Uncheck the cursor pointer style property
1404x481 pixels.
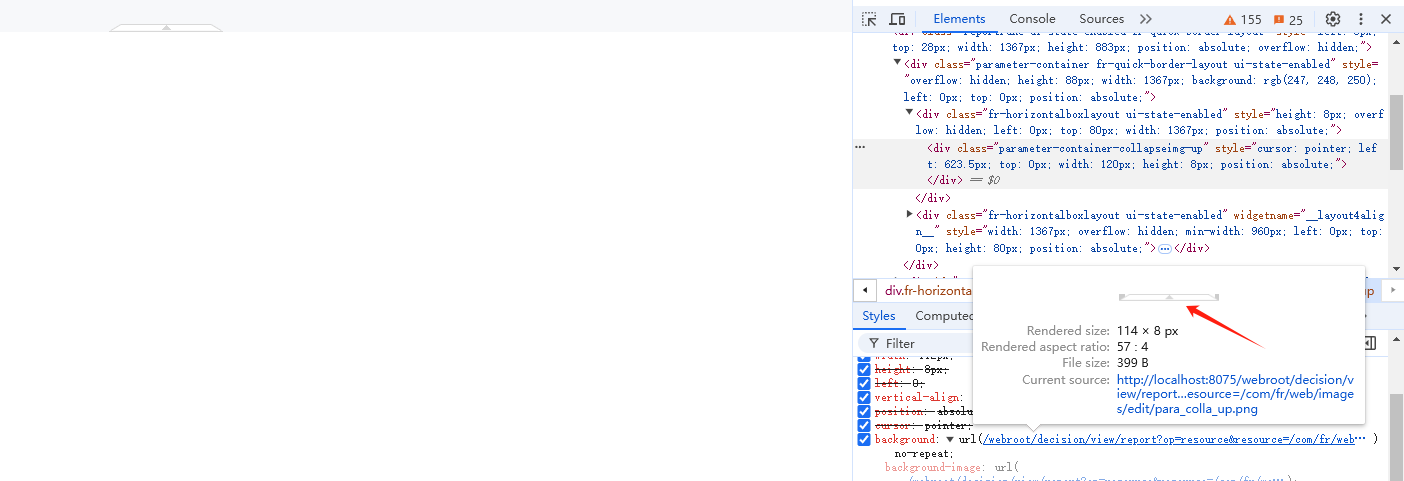tap(864, 425)
